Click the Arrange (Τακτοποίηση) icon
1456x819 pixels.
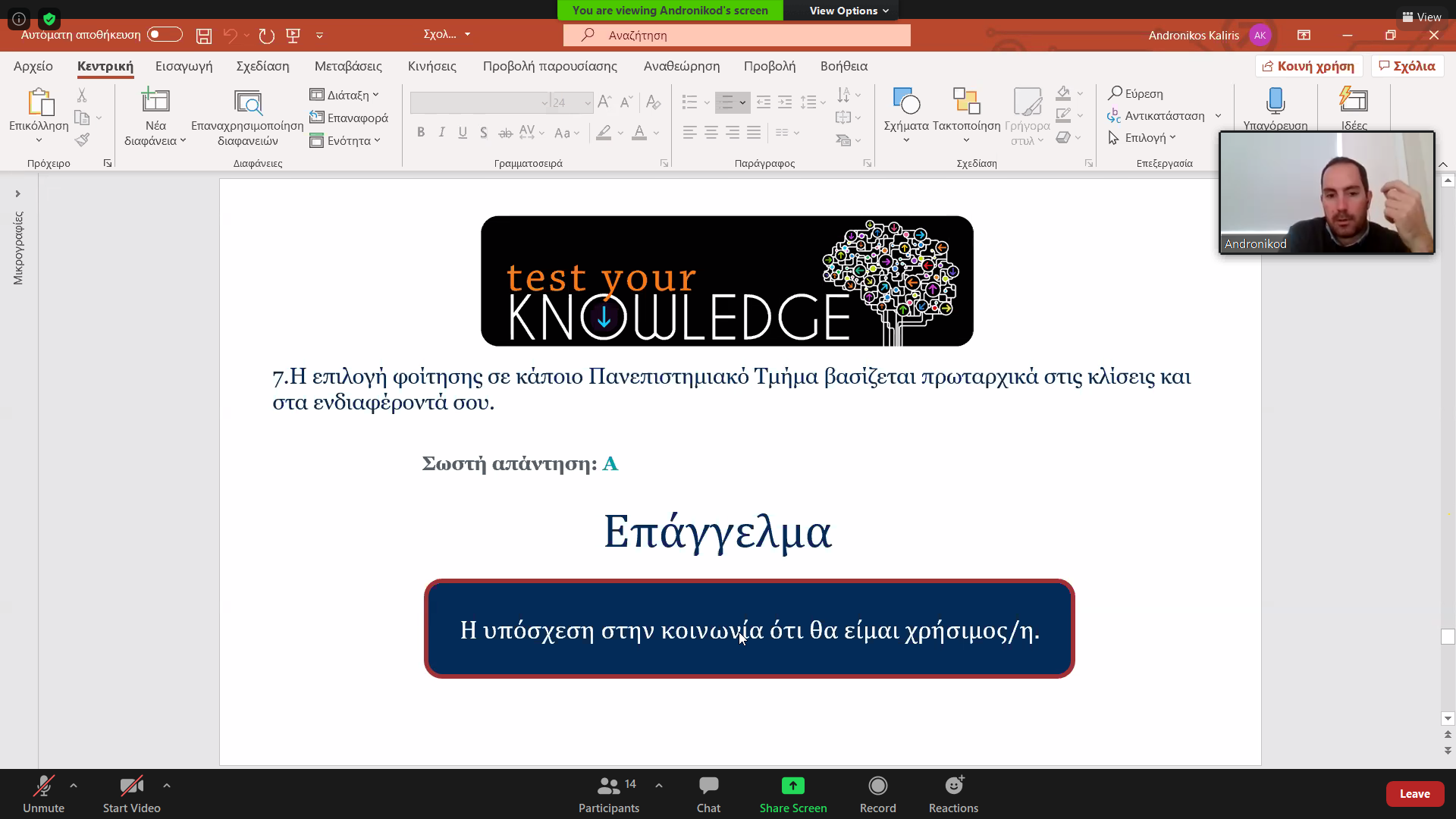(x=965, y=102)
